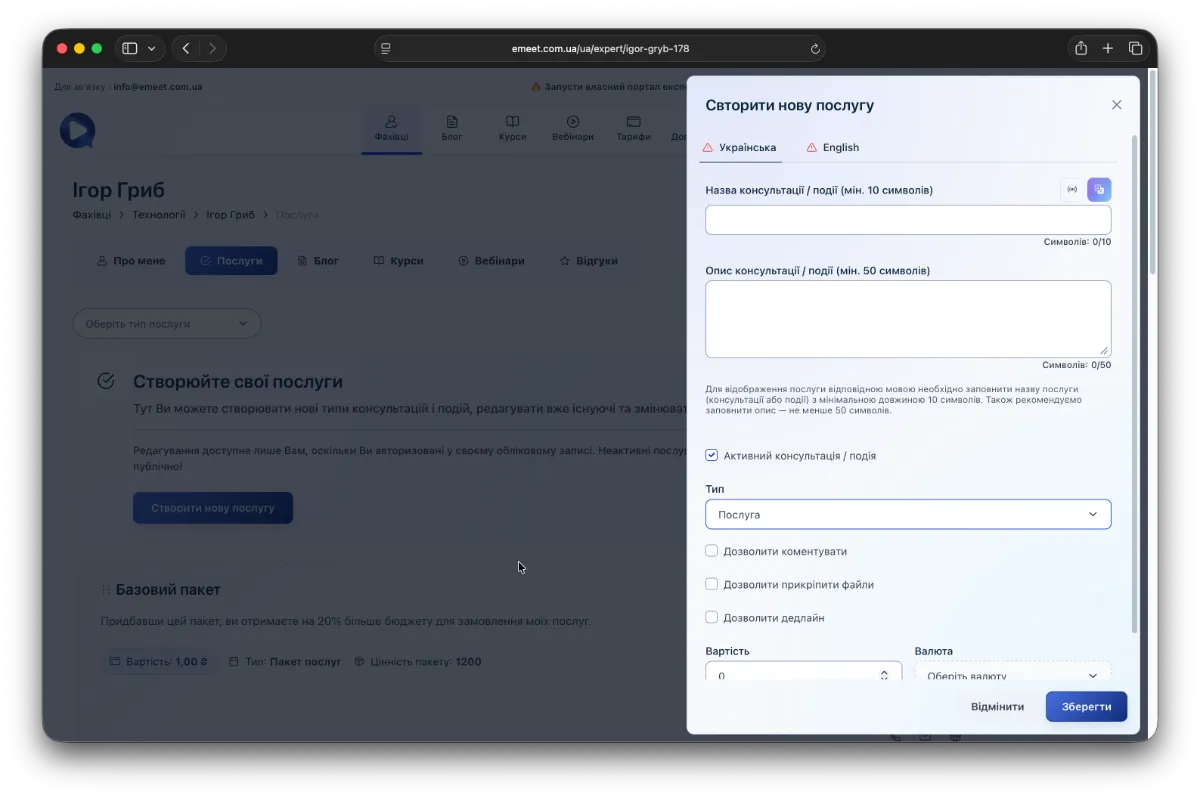Image resolution: width=1200 pixels, height=798 pixels.
Task: Tick the Дозволити дедлайн checkbox
Action: tap(712, 618)
